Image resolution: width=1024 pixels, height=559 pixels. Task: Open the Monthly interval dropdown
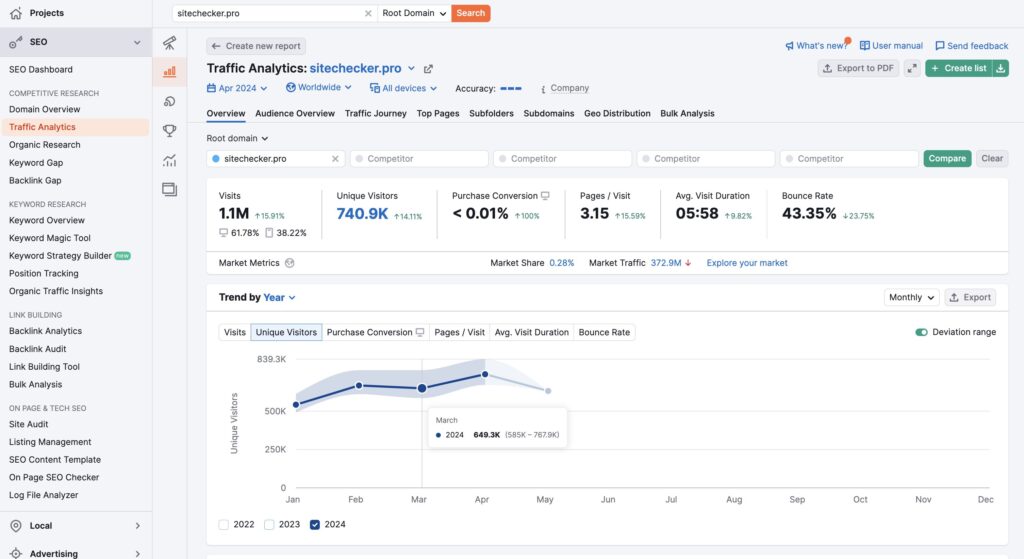click(x=911, y=297)
